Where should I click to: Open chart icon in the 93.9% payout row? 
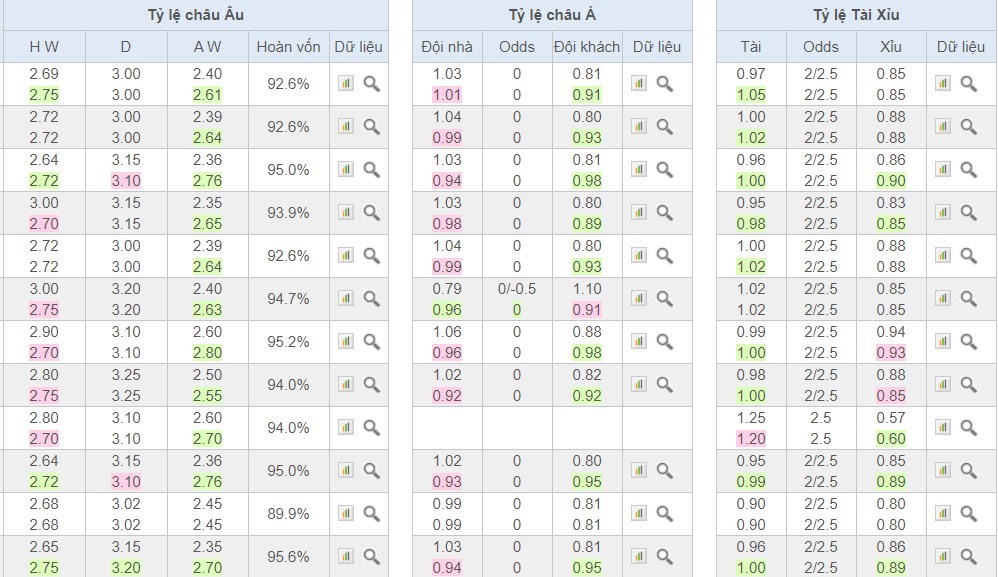point(345,212)
